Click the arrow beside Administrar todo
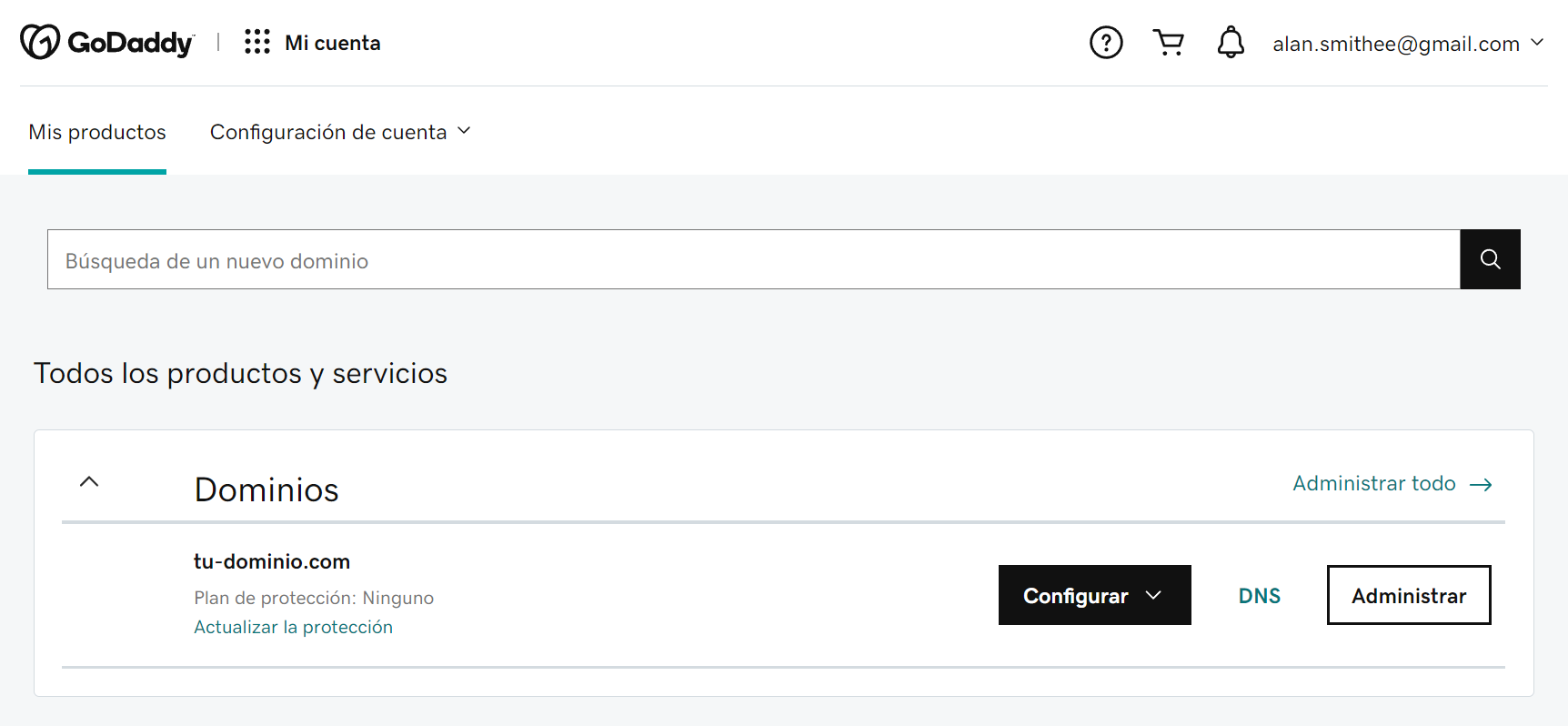The height and width of the screenshot is (726, 1568). tap(1481, 485)
